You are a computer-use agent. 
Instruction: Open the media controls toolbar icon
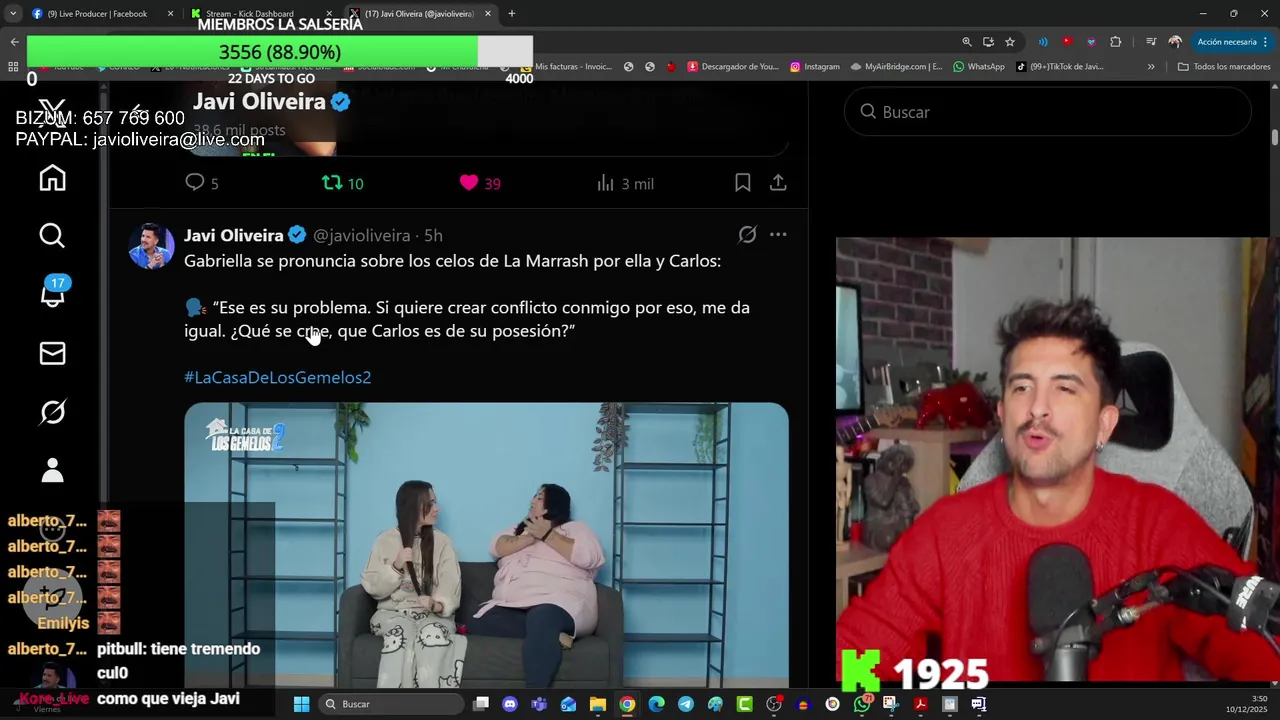coord(1151,42)
